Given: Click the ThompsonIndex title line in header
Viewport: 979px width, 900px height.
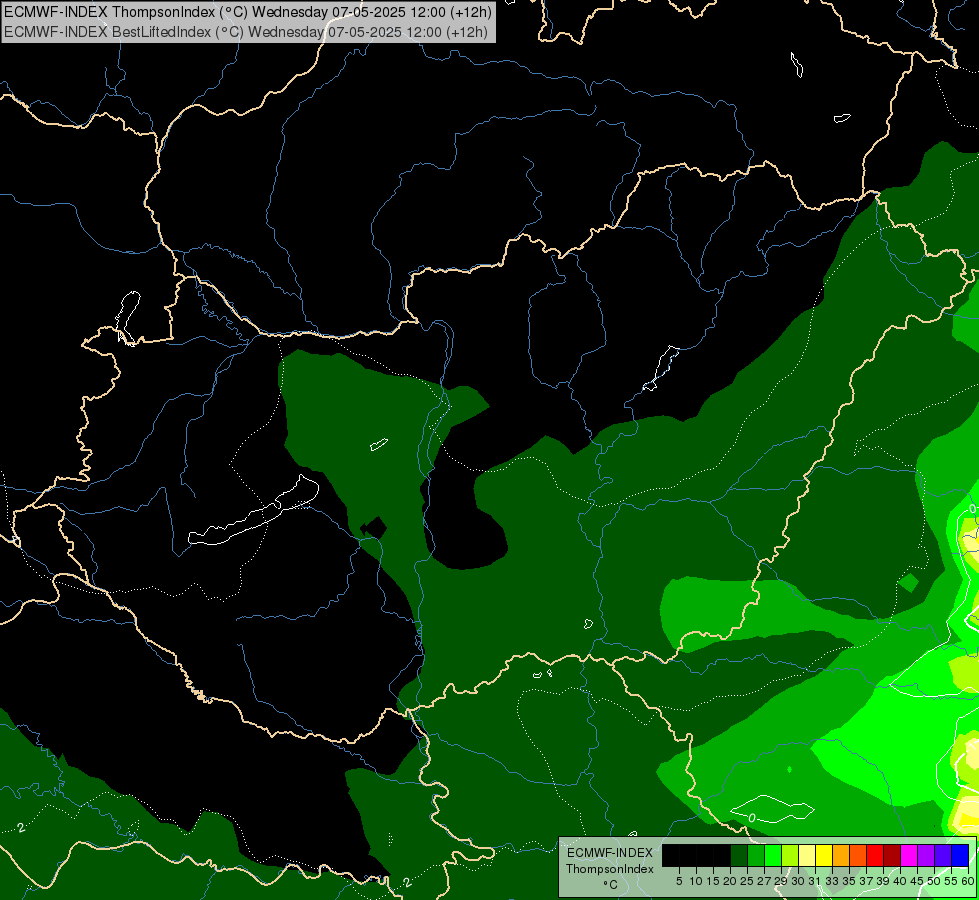Looking at the screenshot, I should point(248,11).
